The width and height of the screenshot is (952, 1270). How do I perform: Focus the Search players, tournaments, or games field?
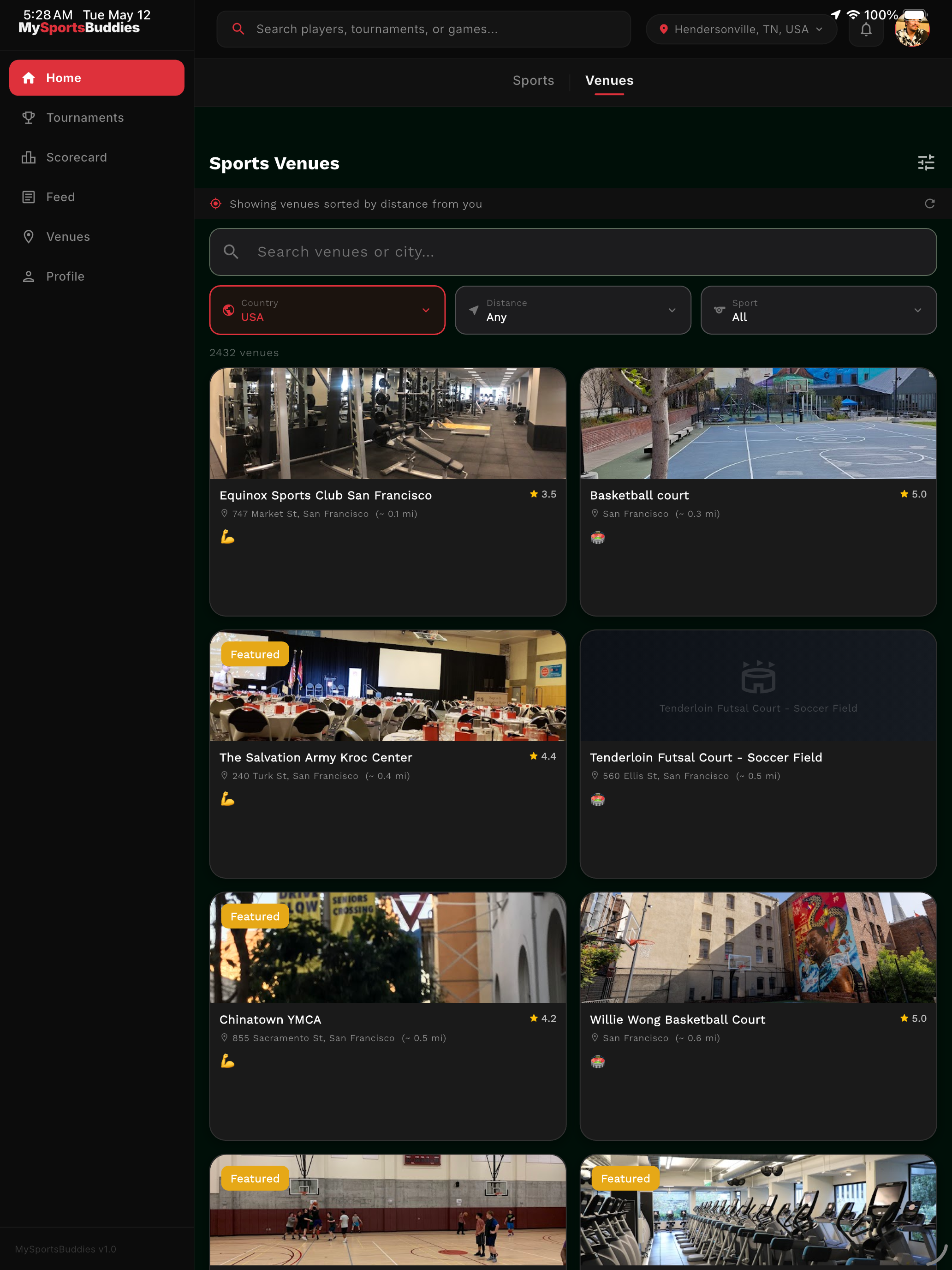(x=423, y=29)
